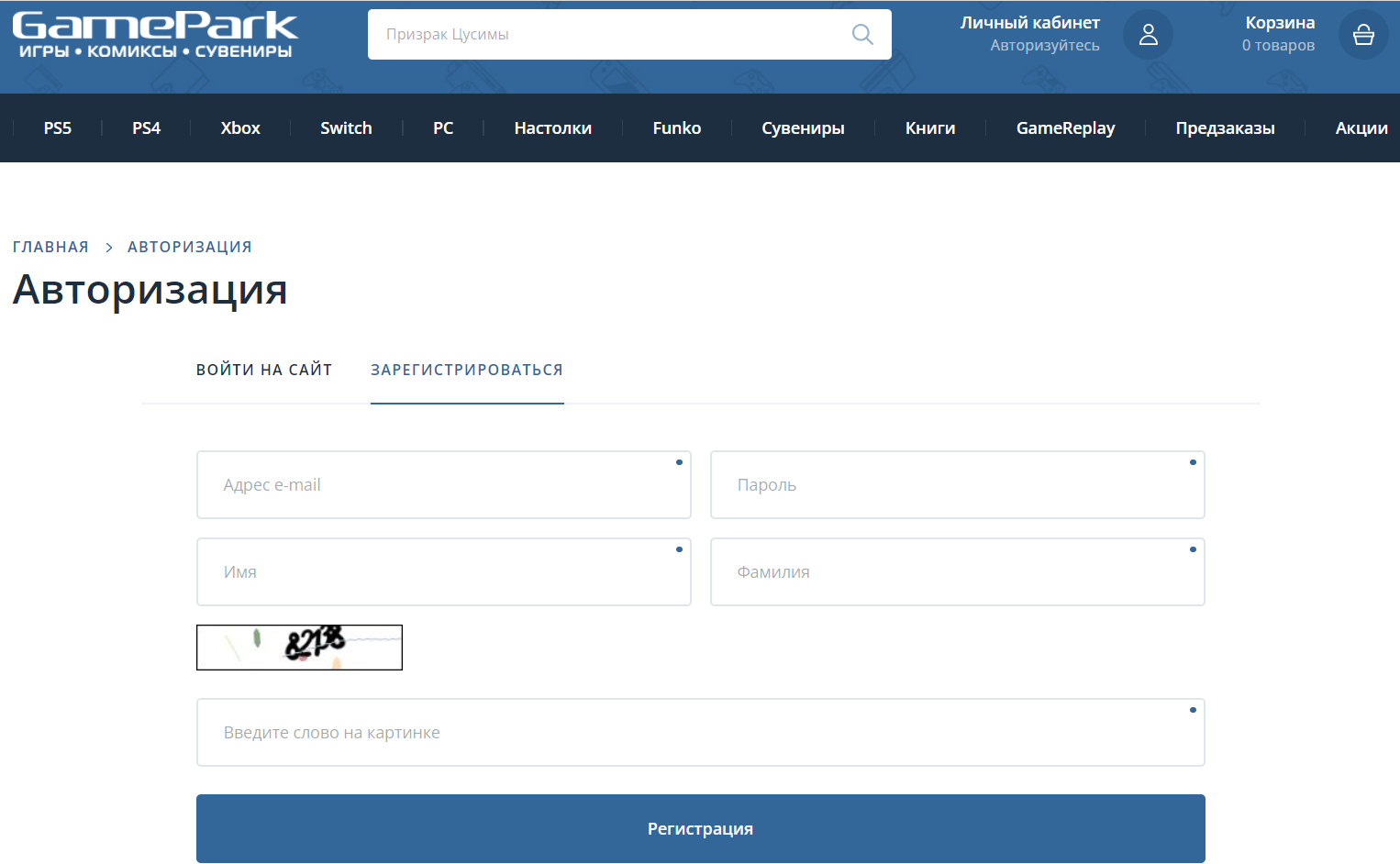Open the Xbox menu category
Screen dimensions: 1400x864
[240, 128]
